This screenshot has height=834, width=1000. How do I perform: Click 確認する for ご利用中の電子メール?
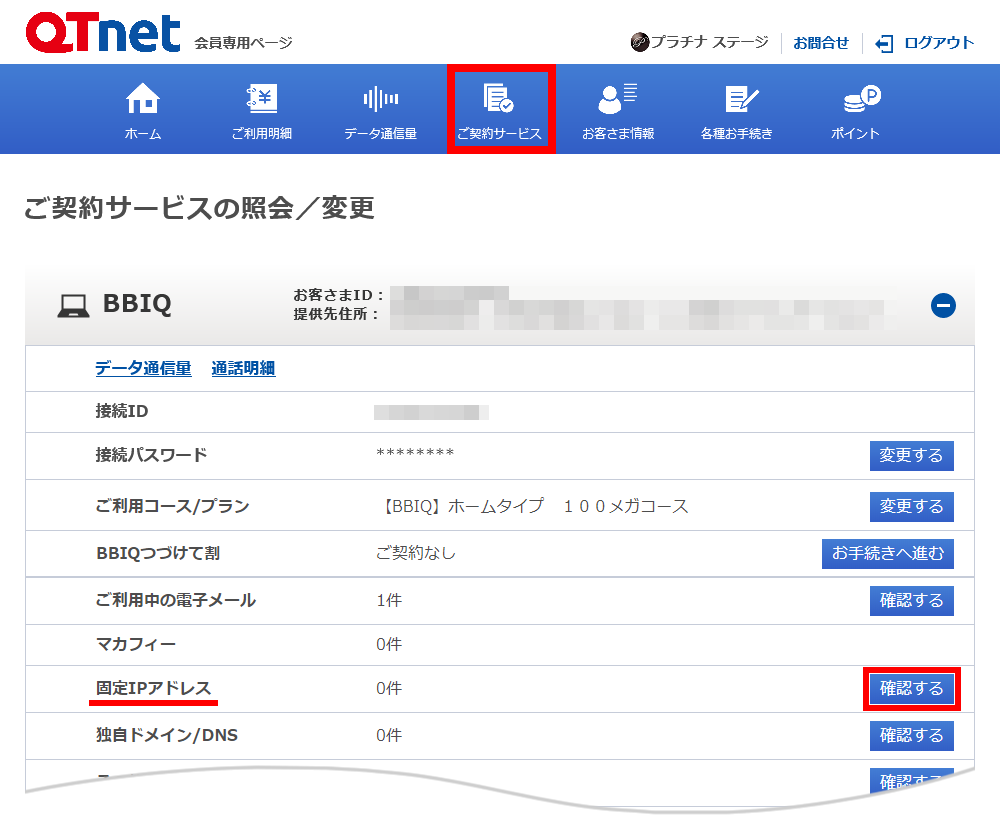pos(911,600)
